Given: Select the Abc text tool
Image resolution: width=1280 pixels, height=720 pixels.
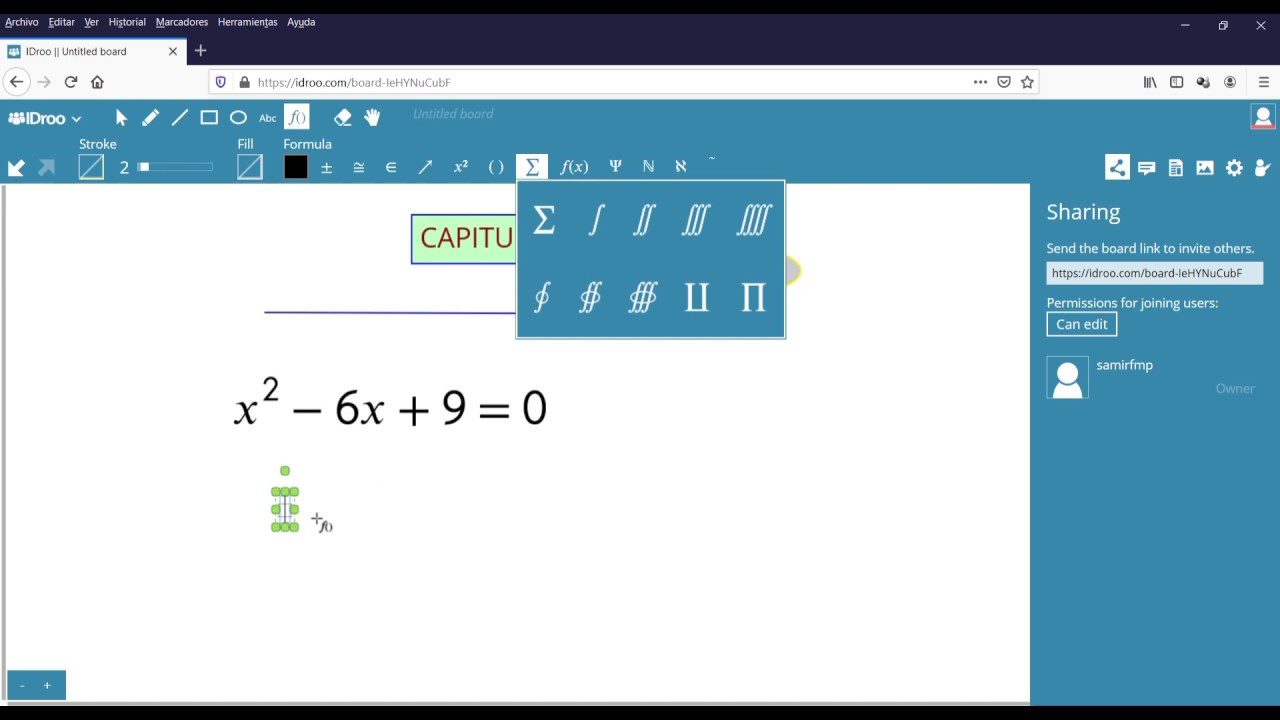Looking at the screenshot, I should pyautogui.click(x=268, y=118).
